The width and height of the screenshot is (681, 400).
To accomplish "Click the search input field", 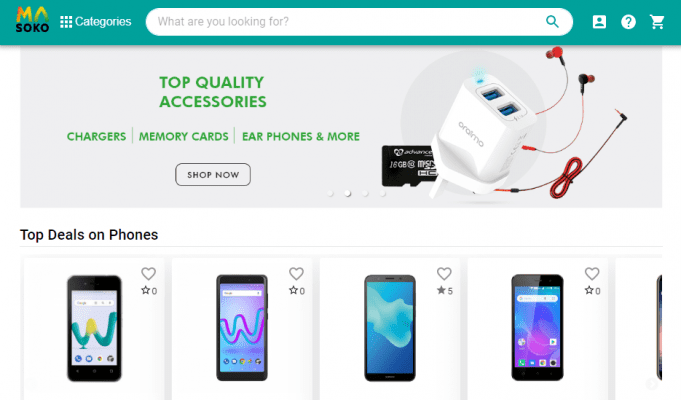I will point(347,22).
